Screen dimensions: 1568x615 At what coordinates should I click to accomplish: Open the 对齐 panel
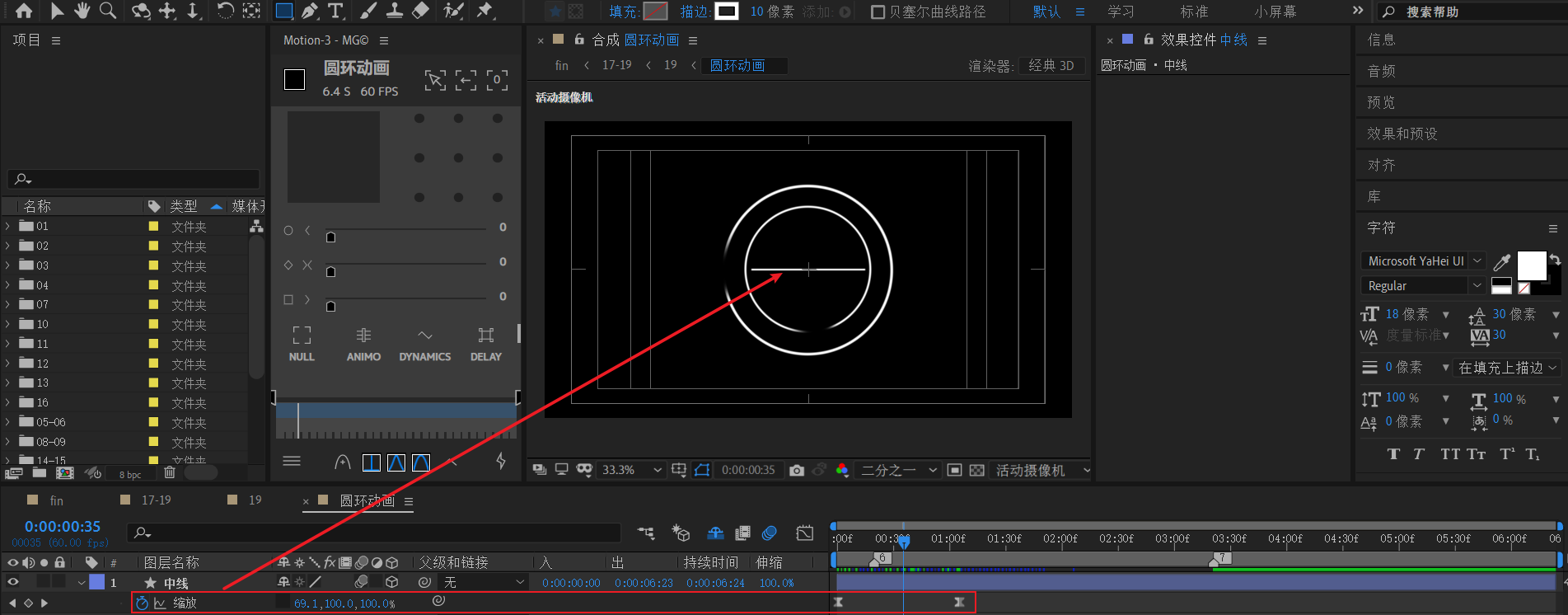pos(1382,165)
